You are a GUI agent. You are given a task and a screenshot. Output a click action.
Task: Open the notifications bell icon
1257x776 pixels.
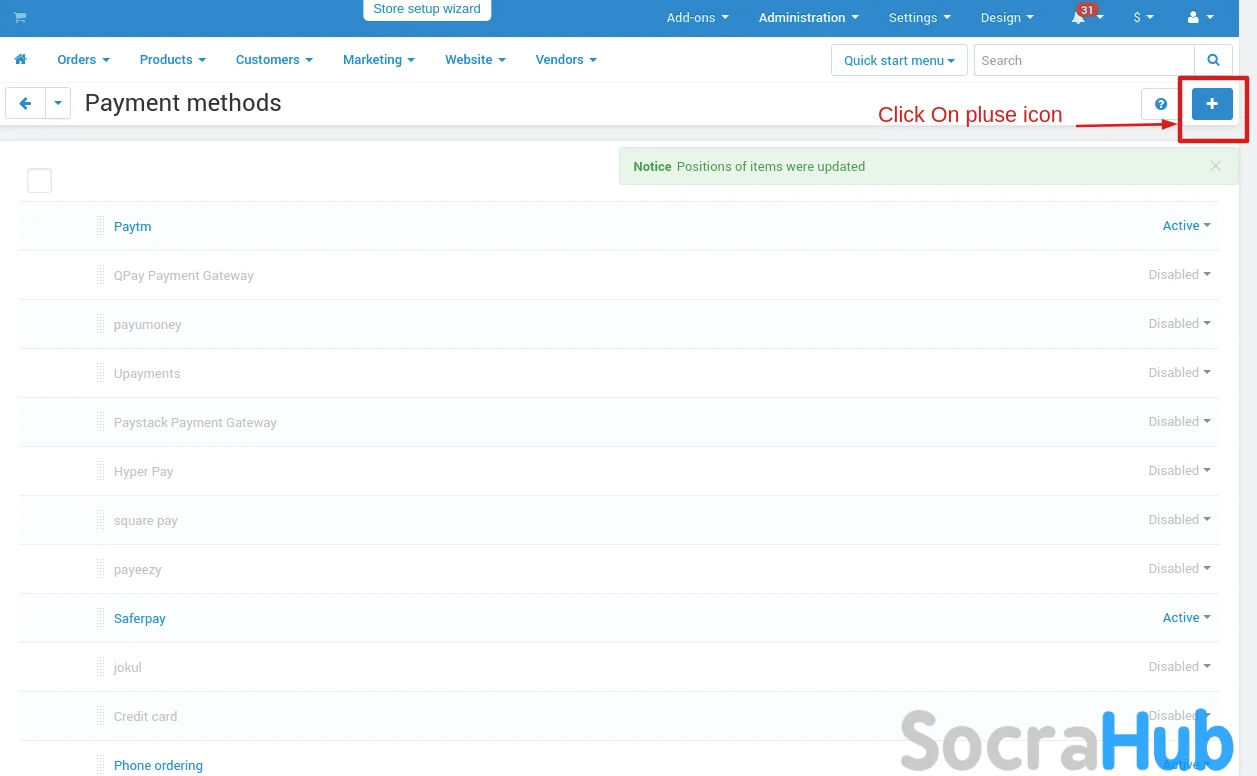[x=1080, y=18]
